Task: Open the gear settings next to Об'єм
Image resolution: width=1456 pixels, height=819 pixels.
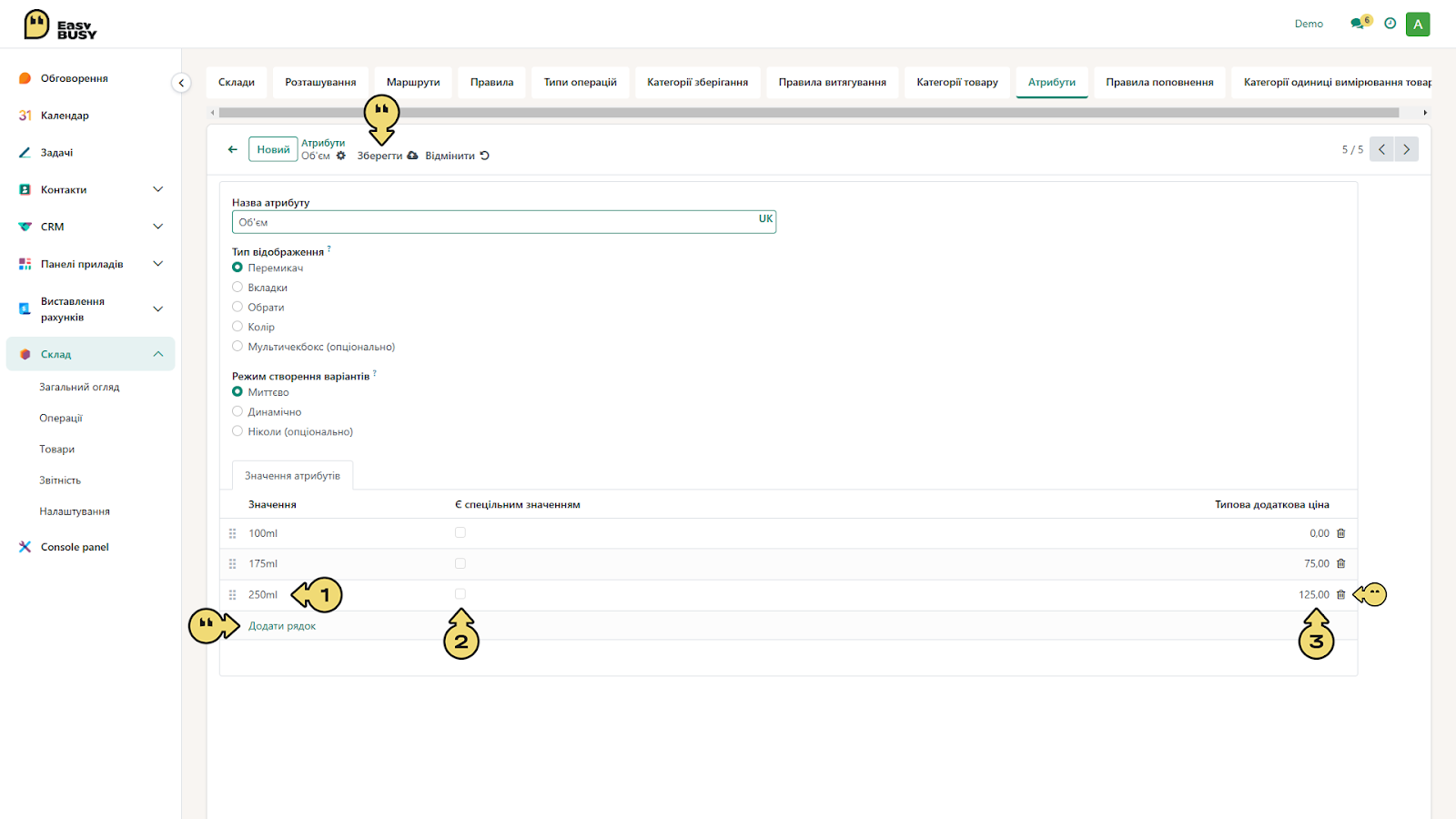Action: 341,156
